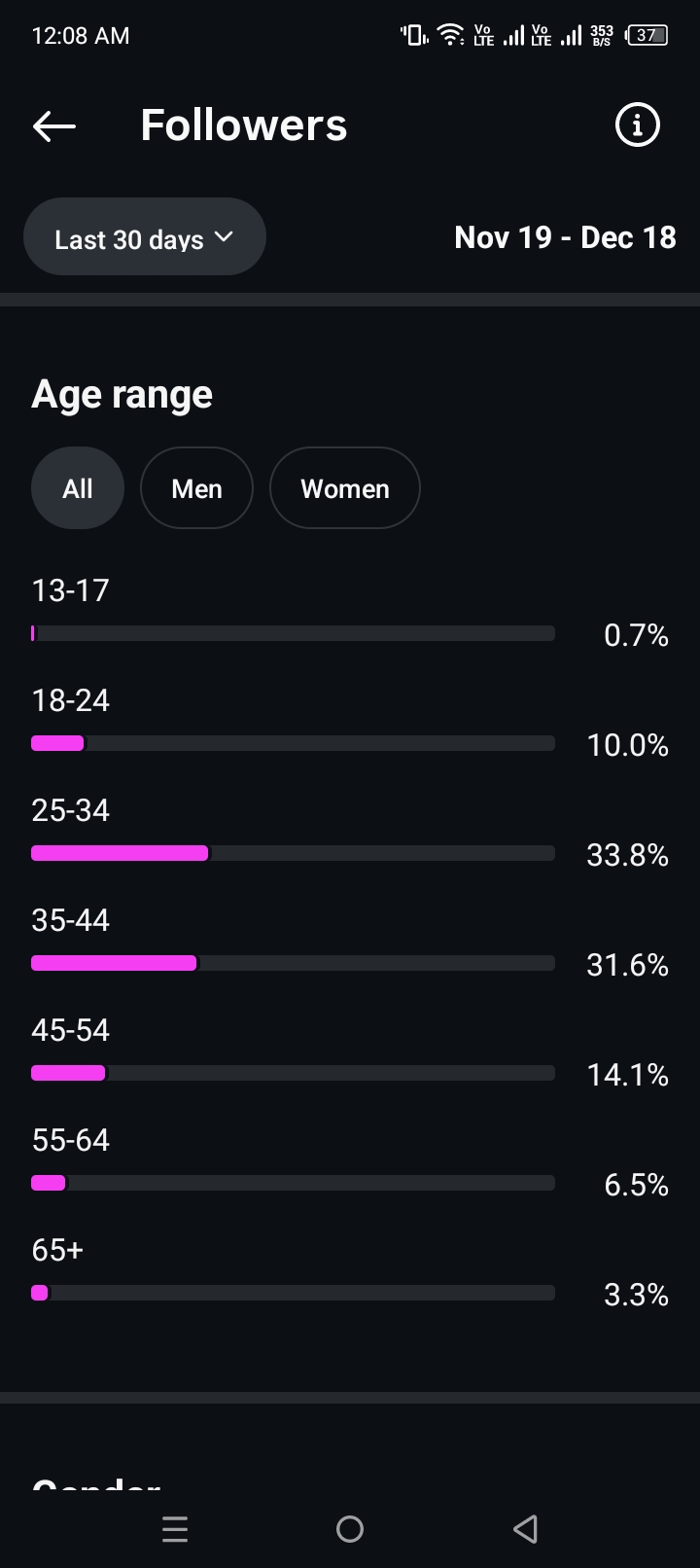Tap the Nov 19 - Dec 18 date range
The image size is (700, 1568).
pyautogui.click(x=565, y=237)
